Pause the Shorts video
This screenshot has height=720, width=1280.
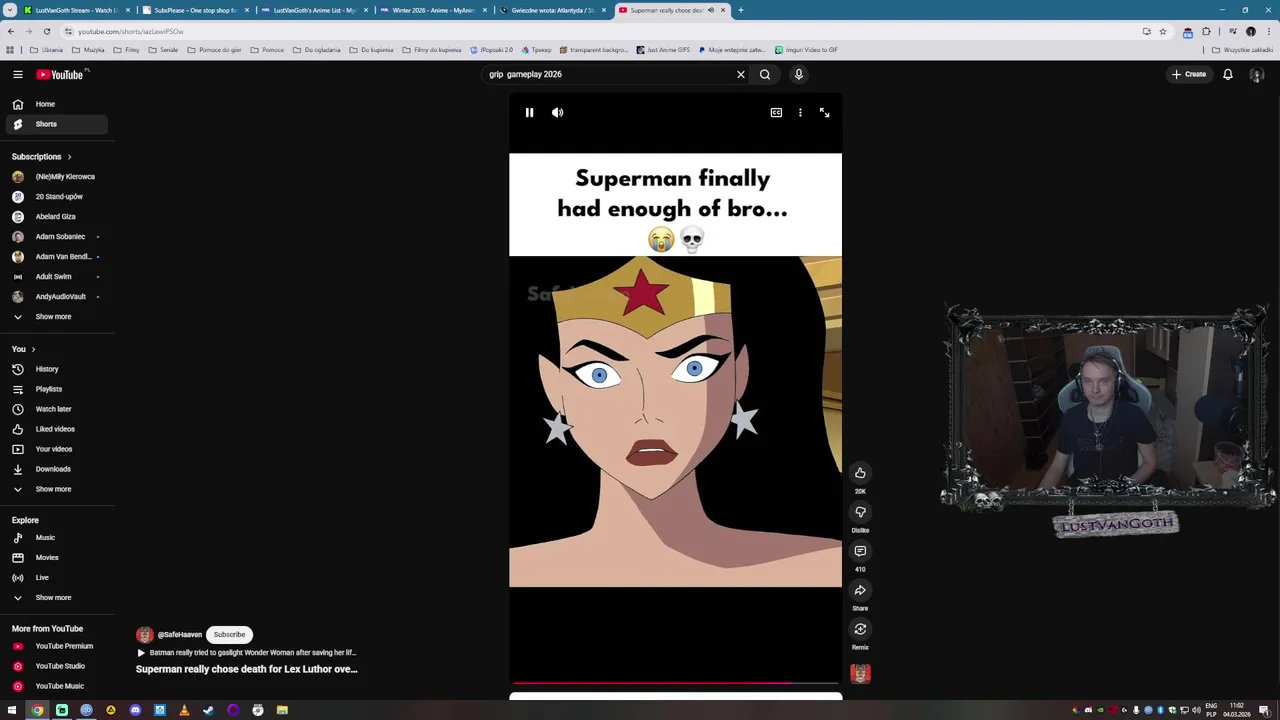click(x=529, y=113)
